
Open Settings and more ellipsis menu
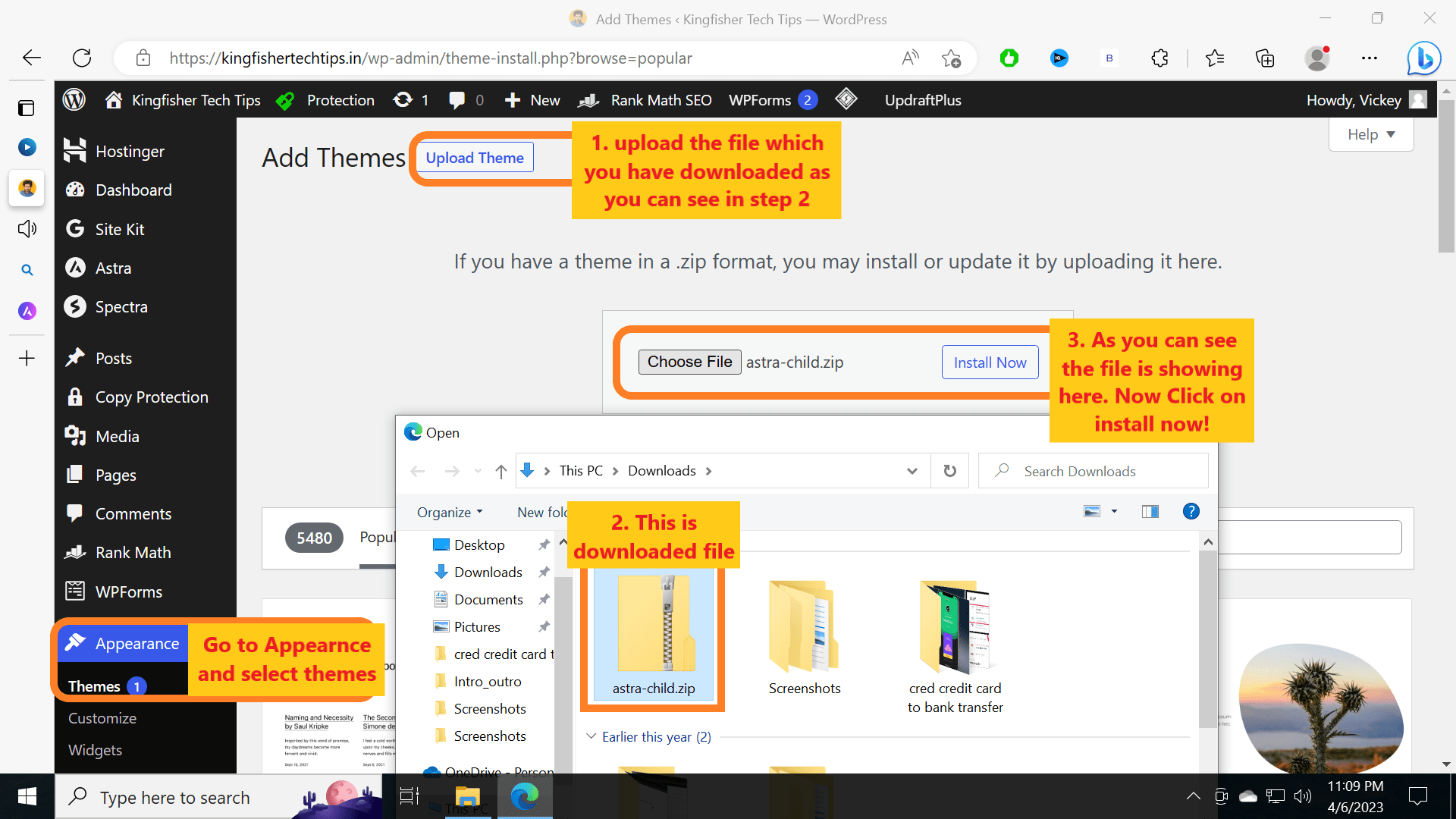[x=1369, y=58]
